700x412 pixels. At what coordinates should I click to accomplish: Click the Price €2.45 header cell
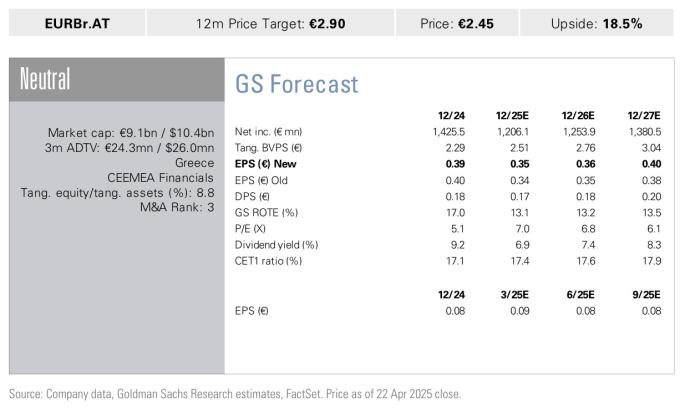pos(457,23)
